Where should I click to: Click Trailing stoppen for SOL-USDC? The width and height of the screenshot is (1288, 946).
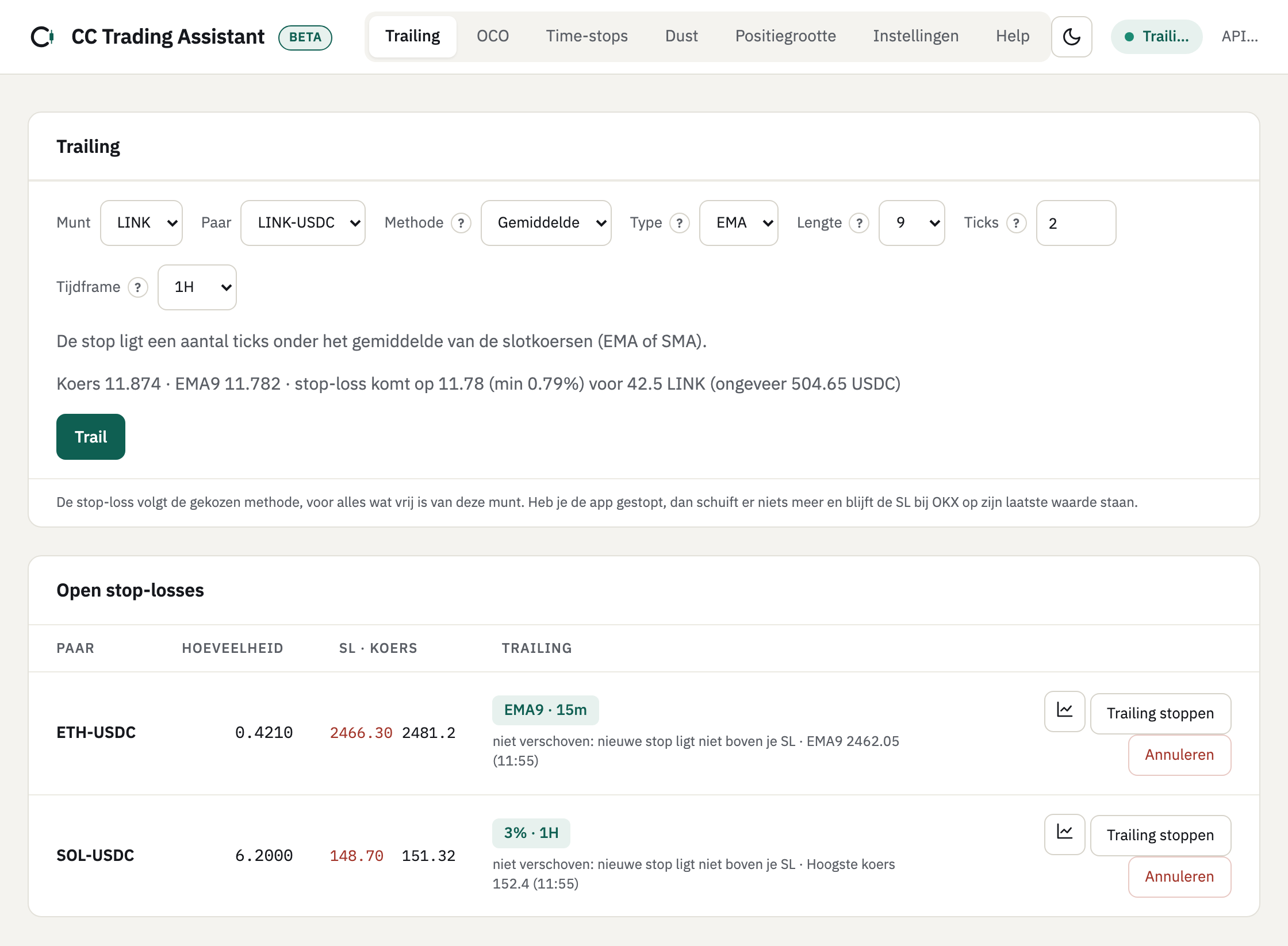(x=1160, y=835)
